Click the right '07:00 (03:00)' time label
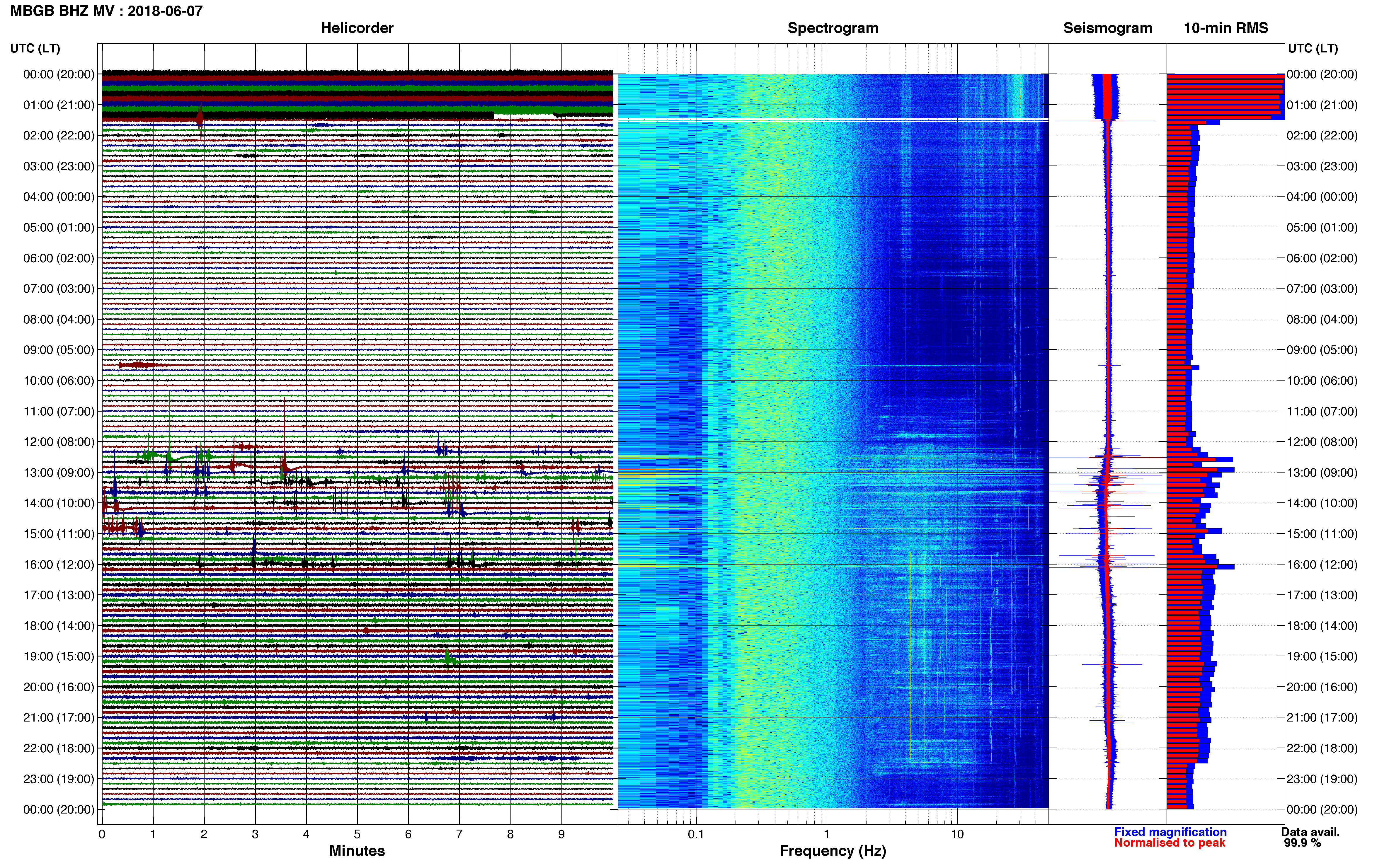 point(1322,289)
